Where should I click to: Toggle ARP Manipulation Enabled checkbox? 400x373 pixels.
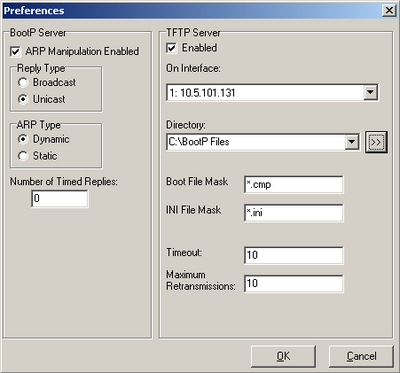15,52
